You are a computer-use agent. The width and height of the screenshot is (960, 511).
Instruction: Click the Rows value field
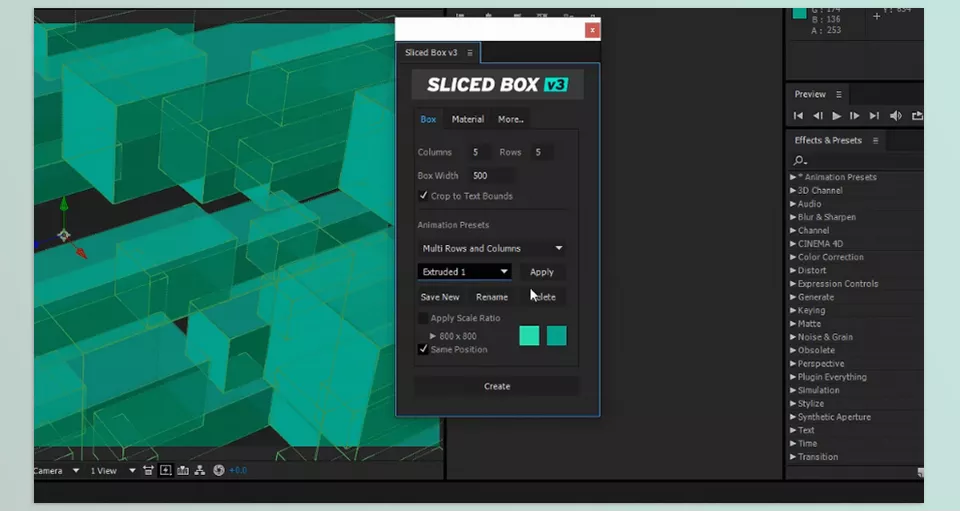541,152
